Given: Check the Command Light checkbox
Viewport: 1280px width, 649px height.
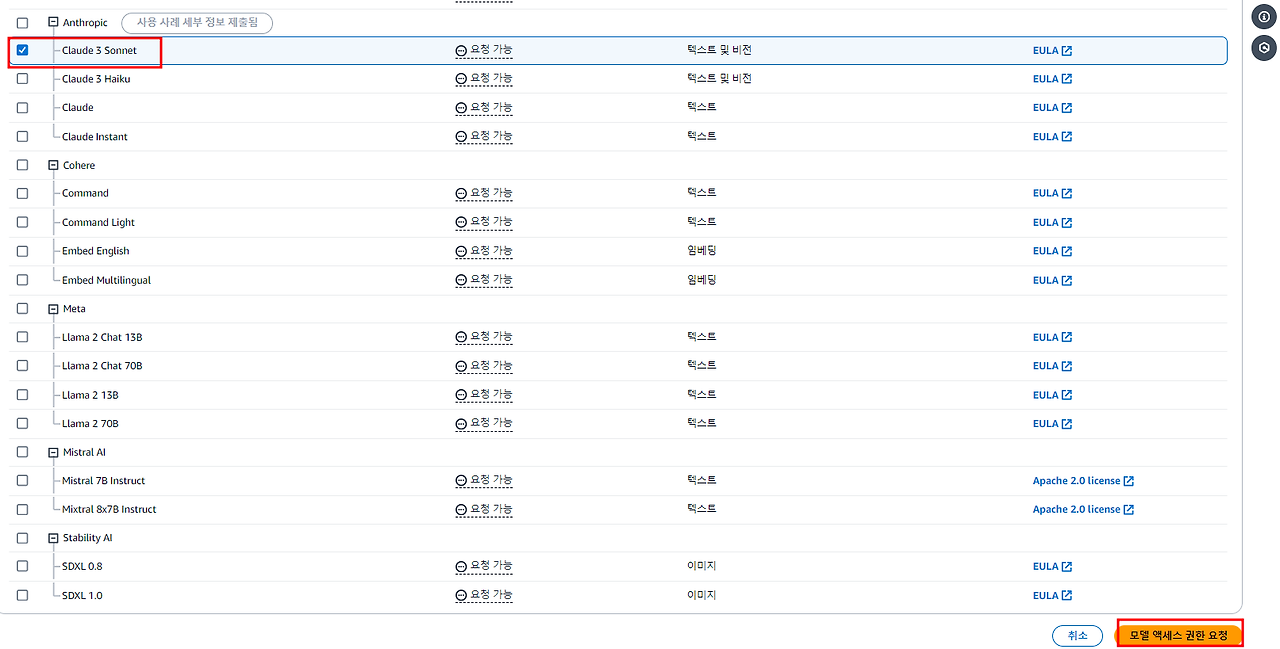Looking at the screenshot, I should 22,222.
